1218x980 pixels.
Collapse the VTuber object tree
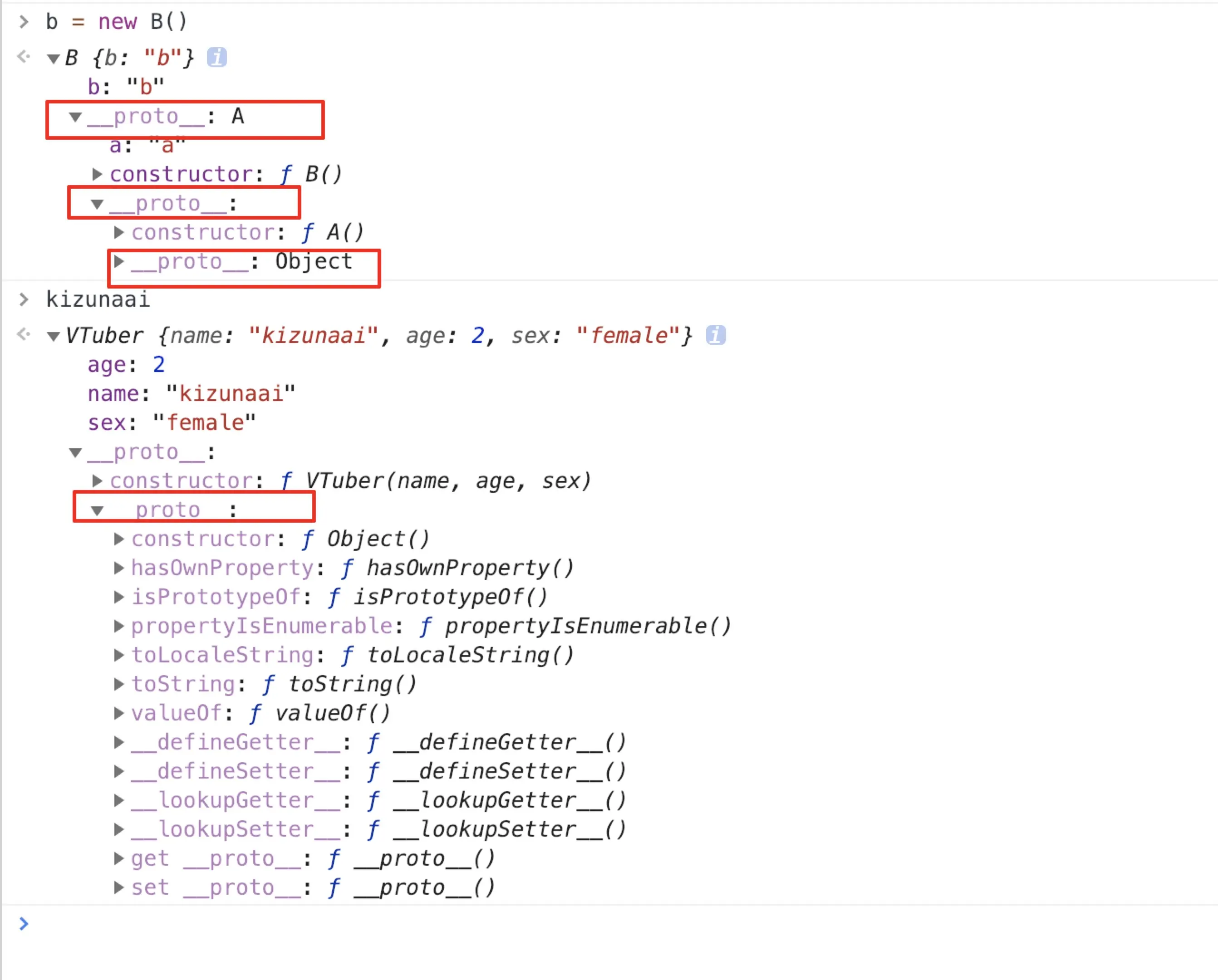coord(54,337)
